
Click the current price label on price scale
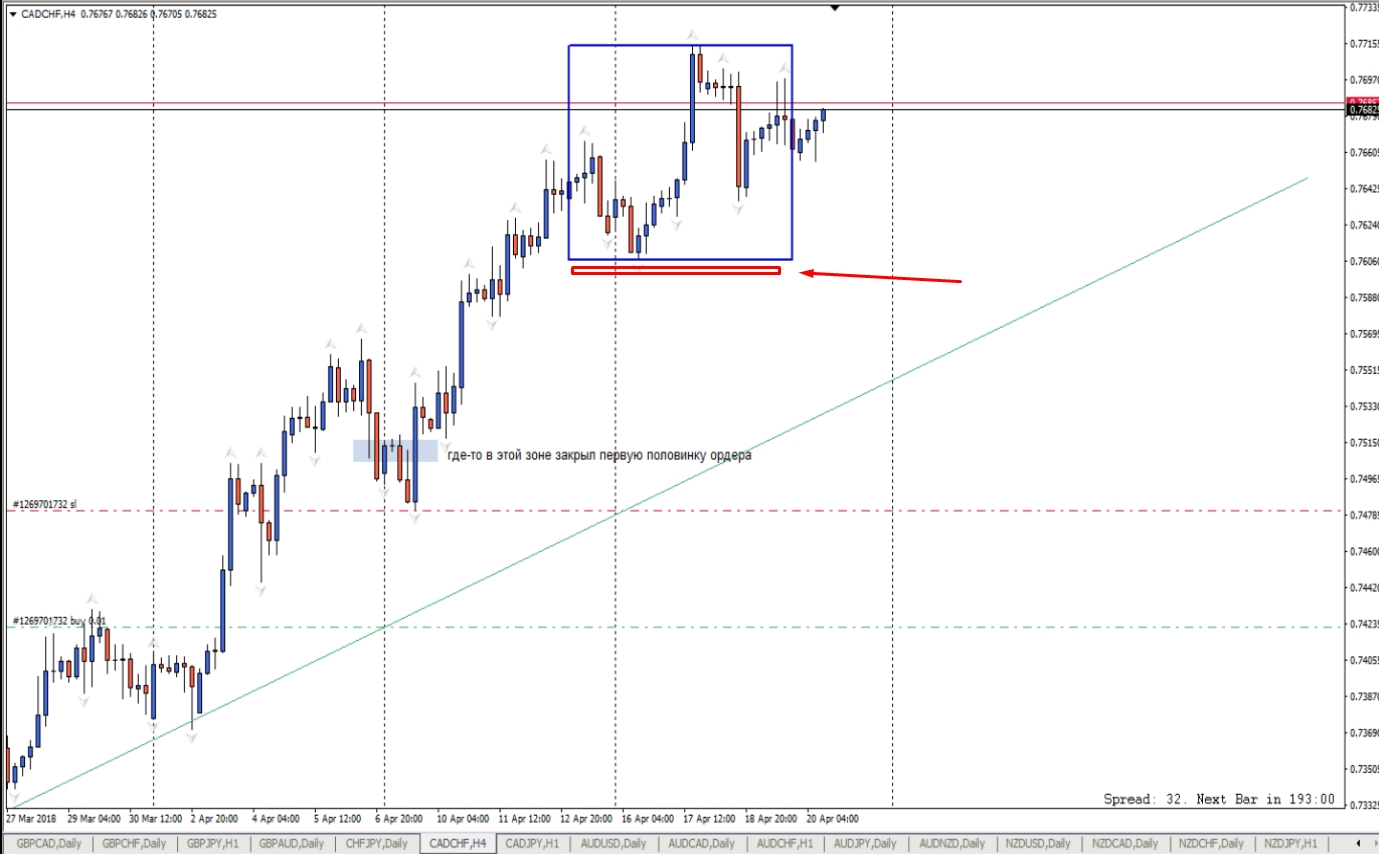point(1363,109)
